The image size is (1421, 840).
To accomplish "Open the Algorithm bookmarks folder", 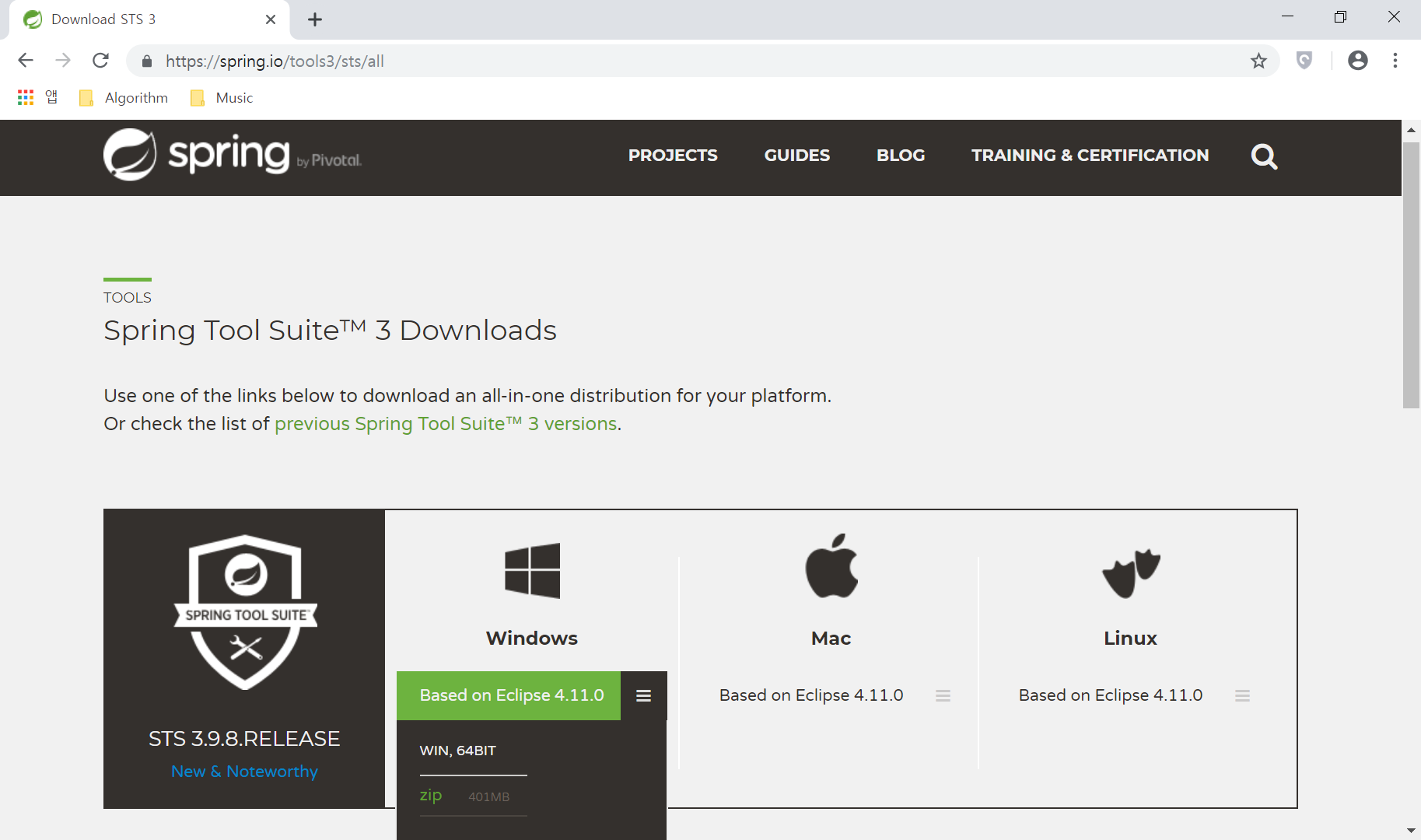I will pyautogui.click(x=124, y=97).
